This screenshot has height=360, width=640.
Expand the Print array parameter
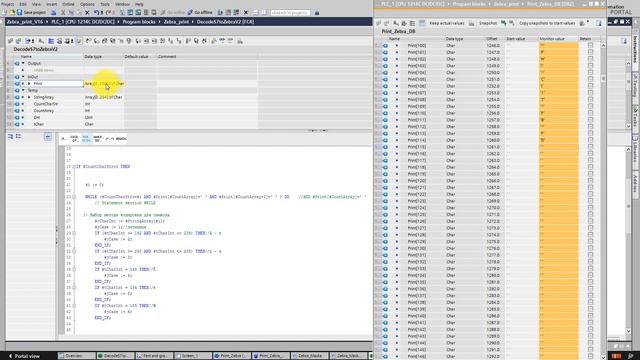pos(29,84)
